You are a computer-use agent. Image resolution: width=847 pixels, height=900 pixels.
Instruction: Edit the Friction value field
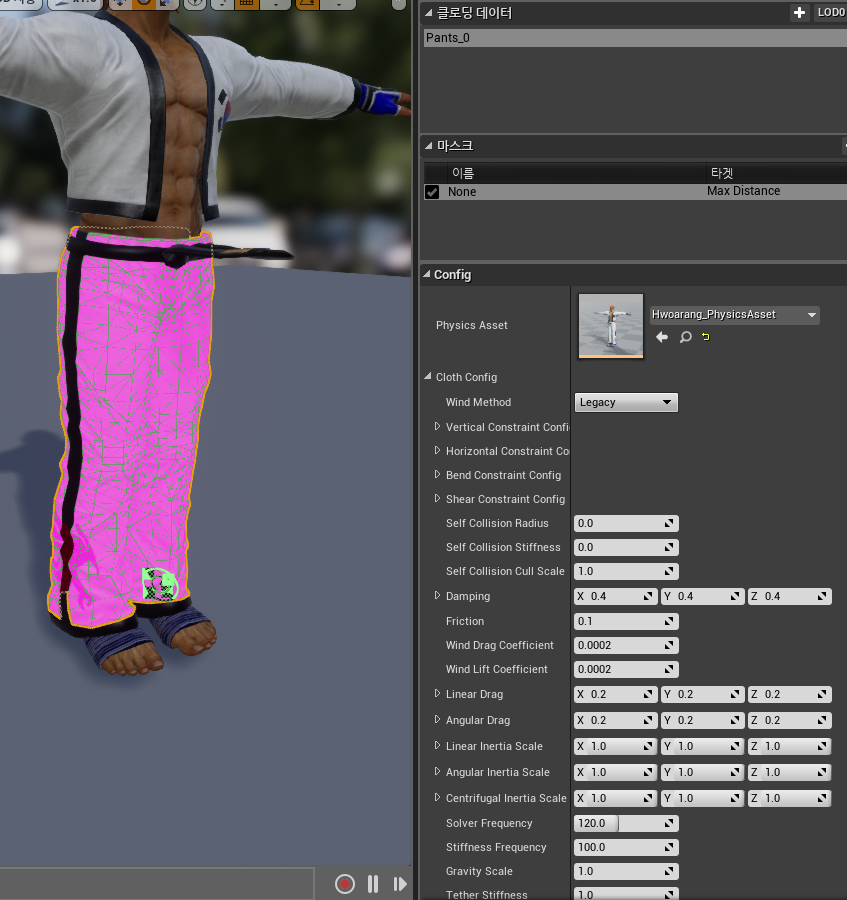(626, 622)
